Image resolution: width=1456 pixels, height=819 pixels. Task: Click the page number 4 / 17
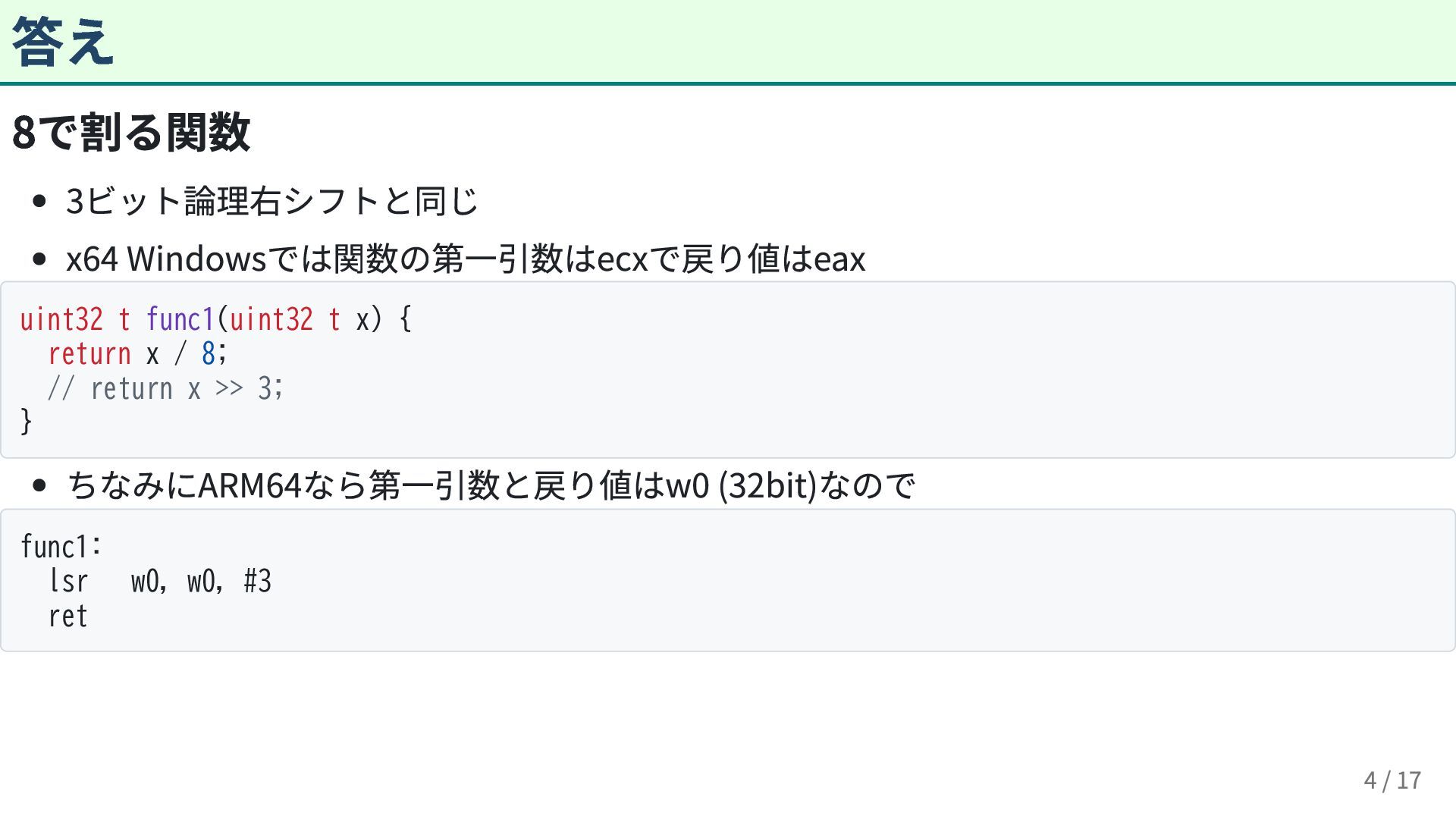tap(1392, 780)
